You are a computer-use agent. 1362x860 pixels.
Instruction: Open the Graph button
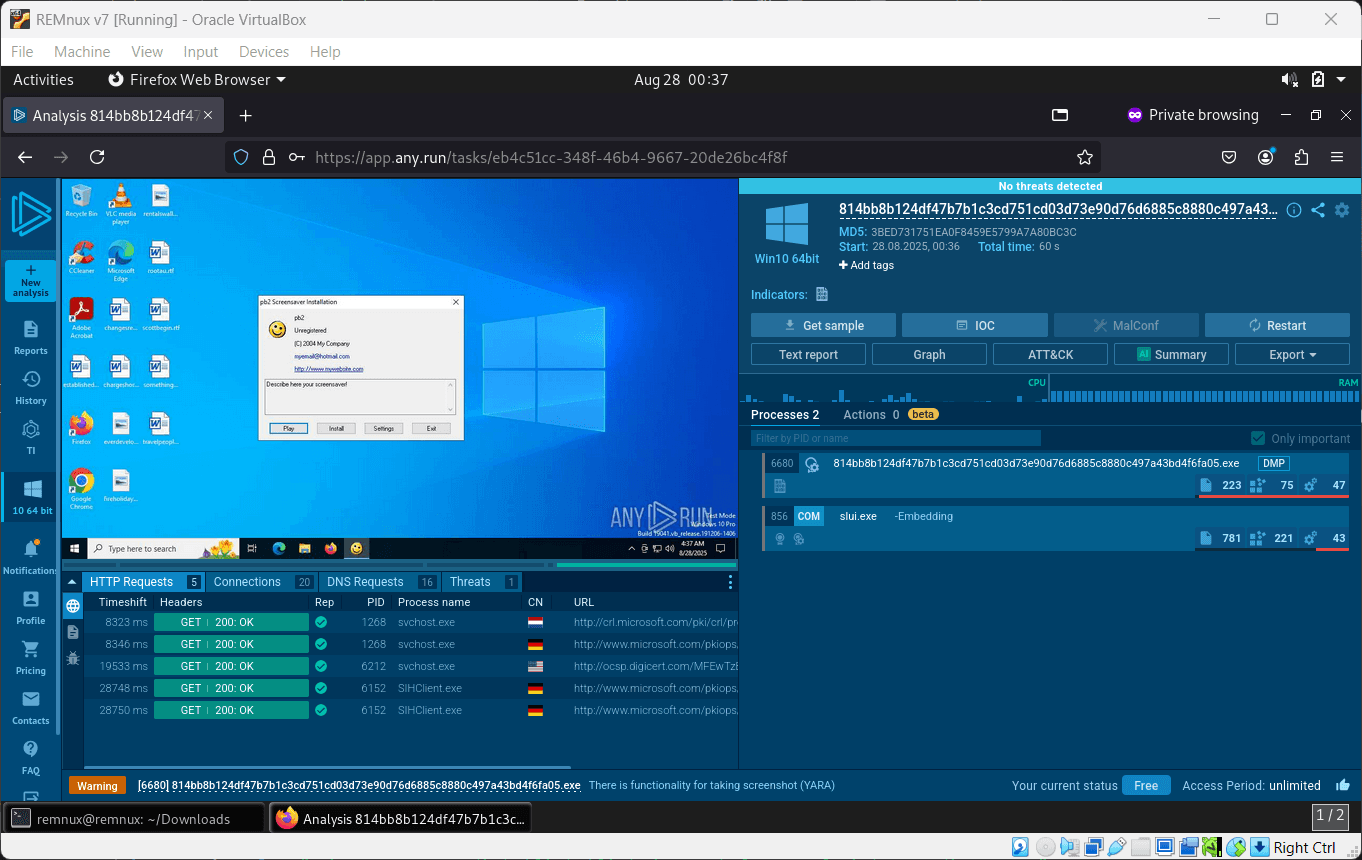tap(929, 354)
